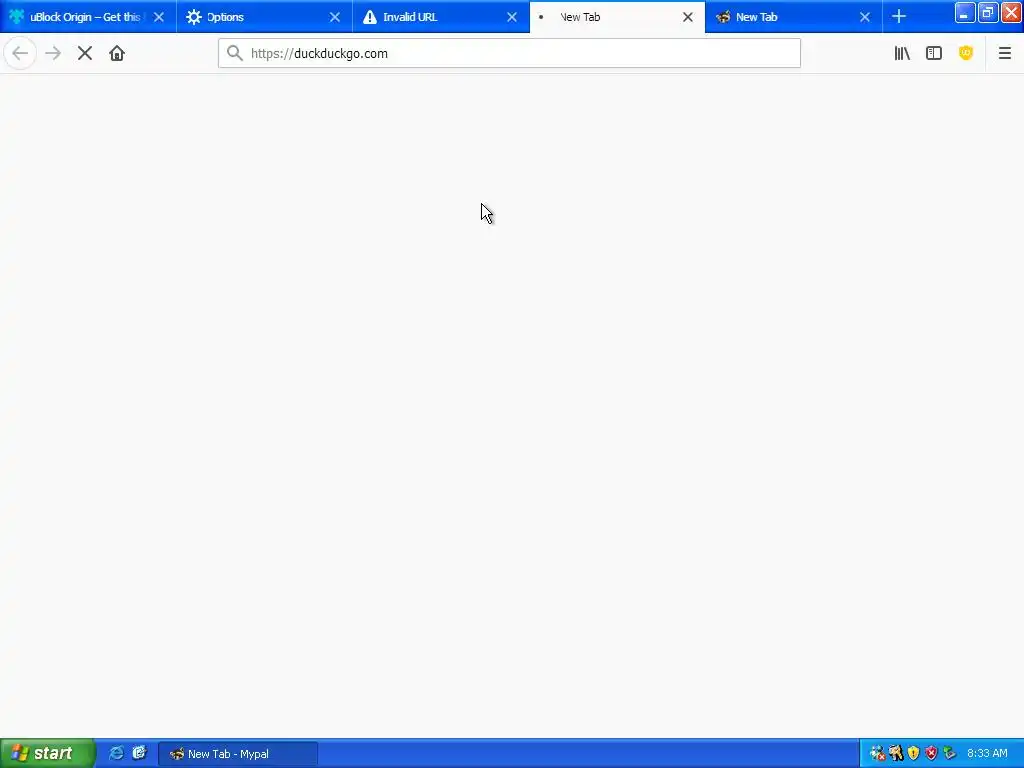Show the sidebar panel
The image size is (1024, 768).
pos(934,54)
